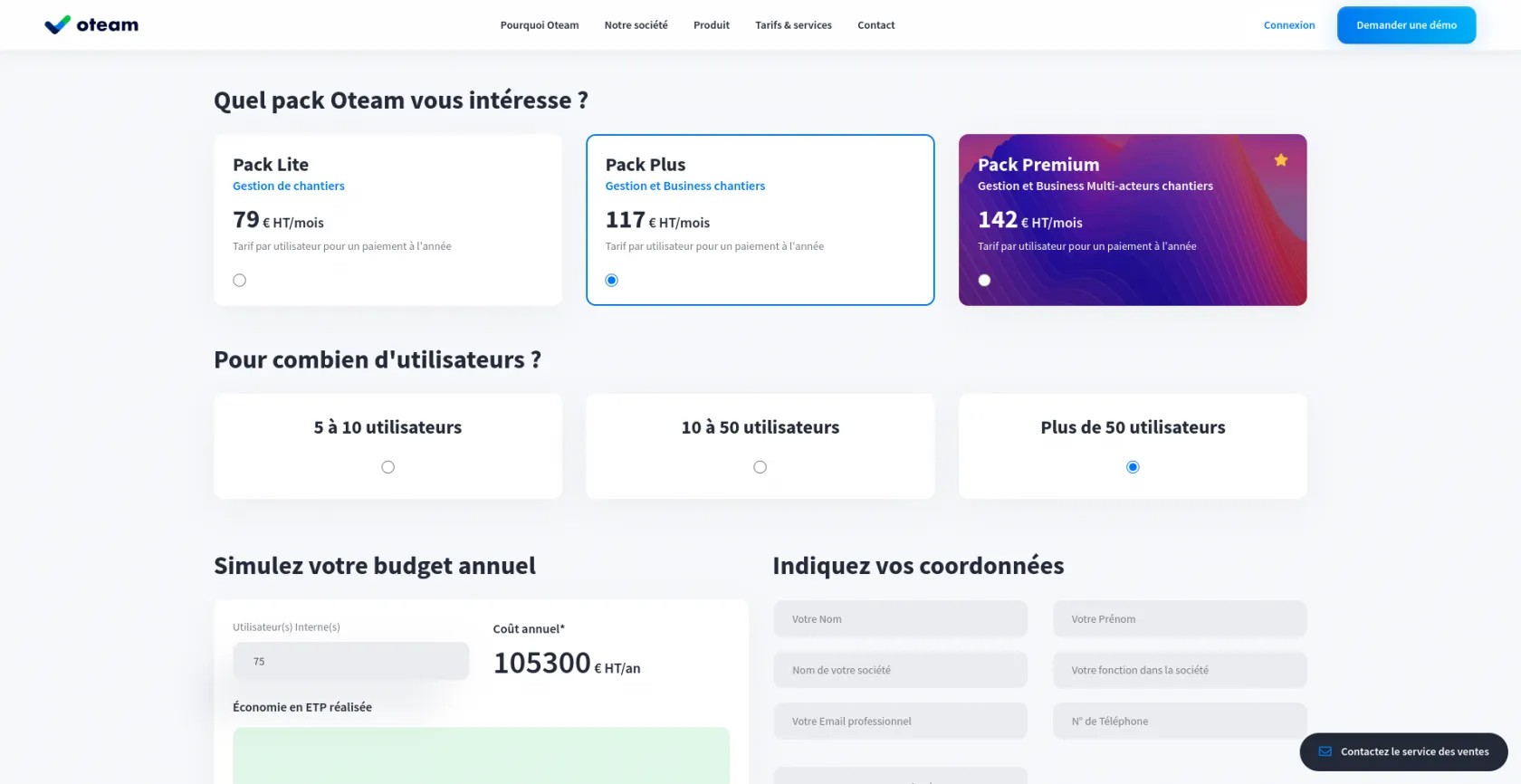Image resolution: width=1521 pixels, height=784 pixels.
Task: Choose the Pack Plus radio option
Action: [x=612, y=281]
